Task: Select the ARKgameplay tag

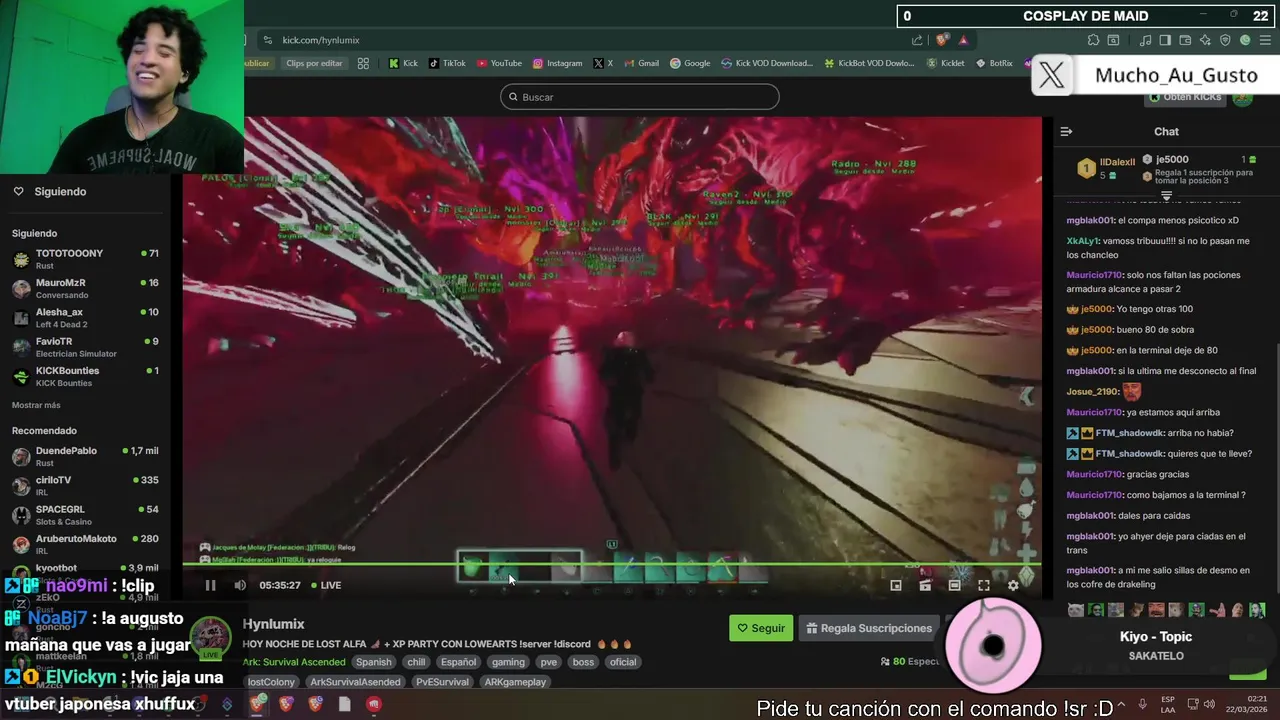Action: [515, 682]
